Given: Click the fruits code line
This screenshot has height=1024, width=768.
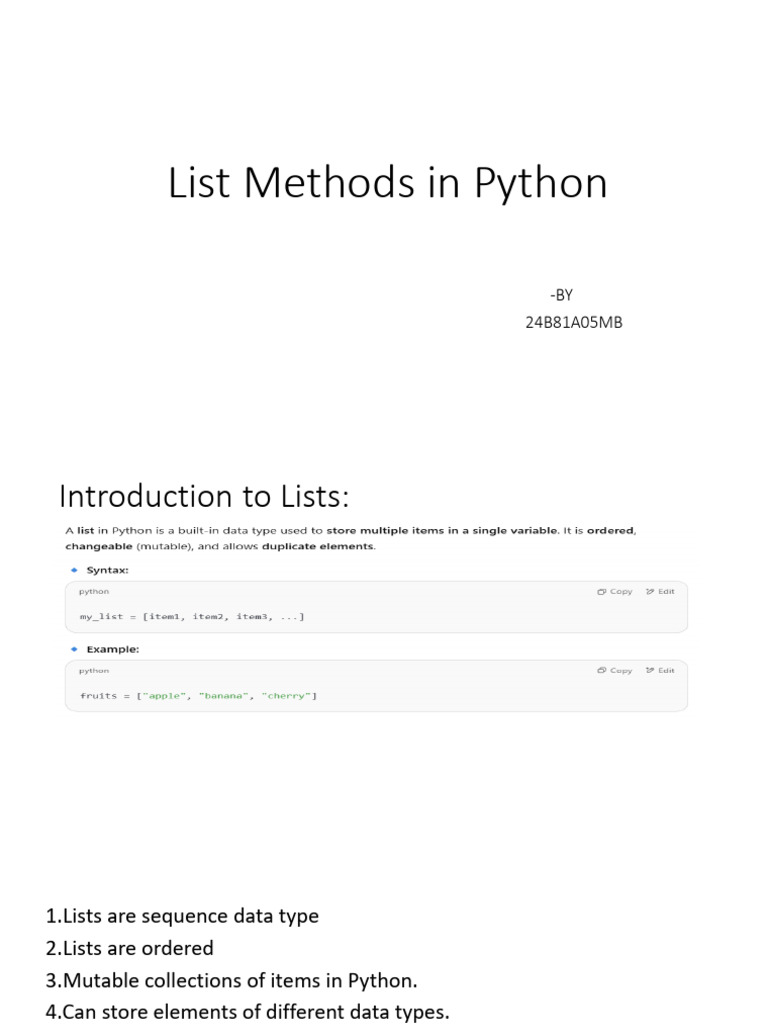Looking at the screenshot, I should [198, 695].
